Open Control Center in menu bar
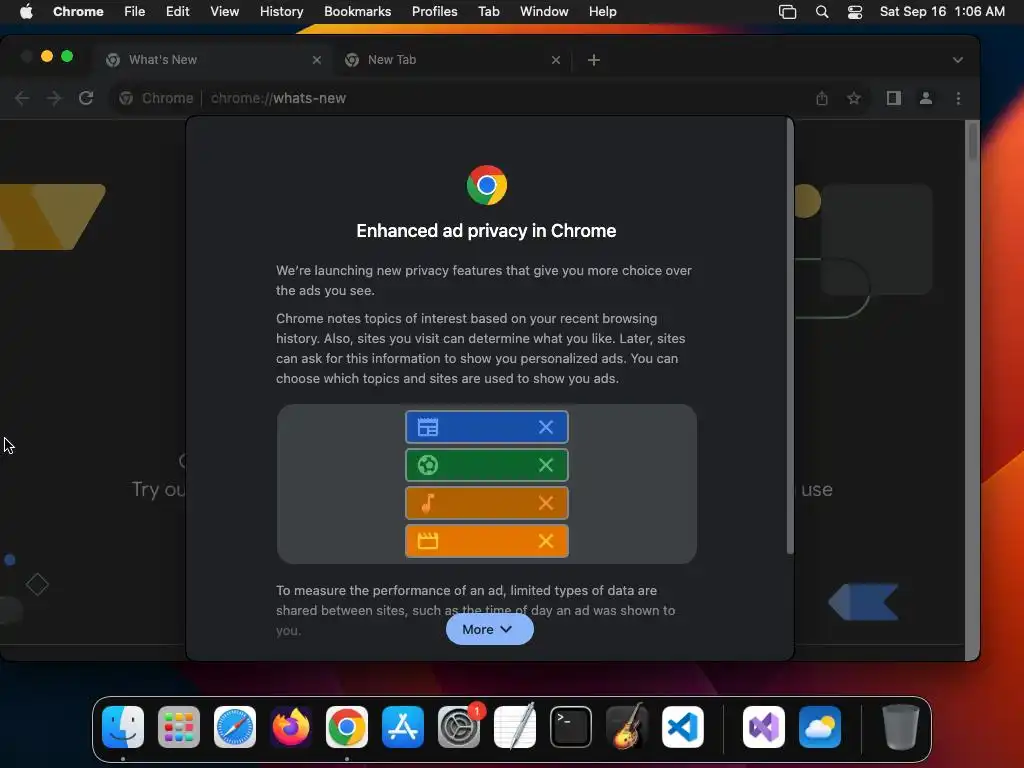Screen dimensions: 1024x768 click(855, 12)
